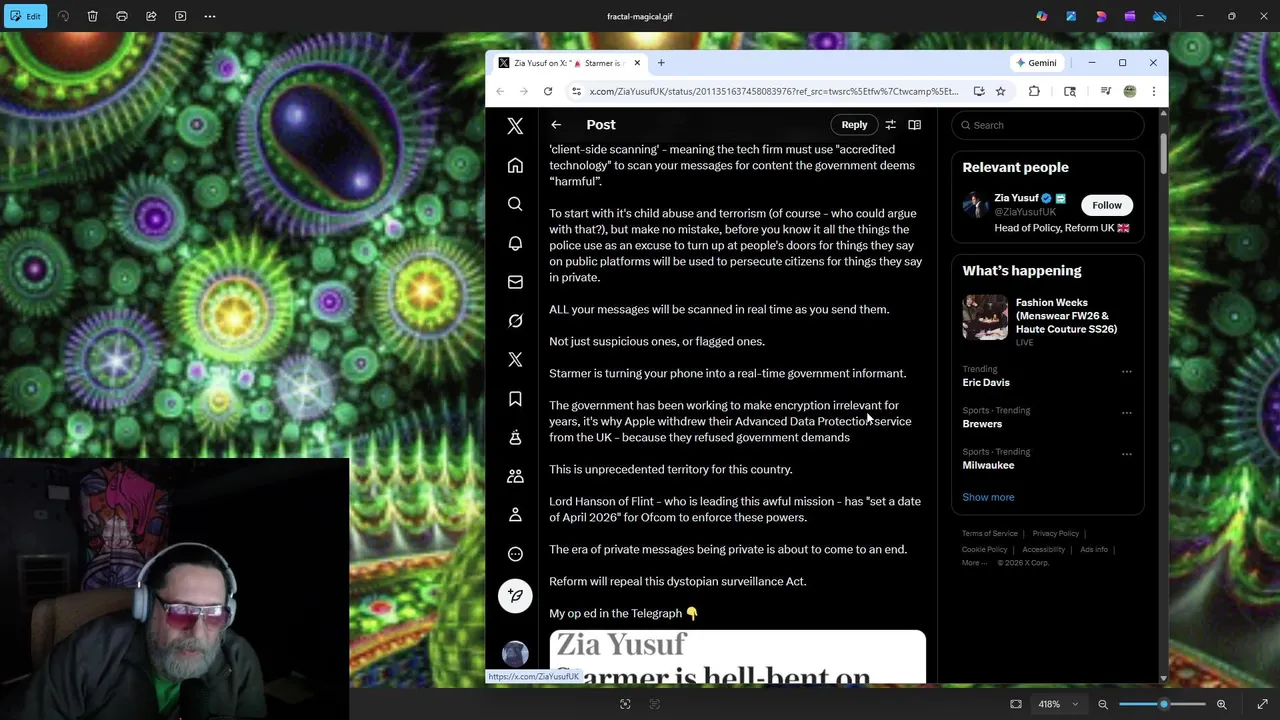This screenshot has height=720, width=1280.
Task: Click the Reply button in Post header
Action: pos(854,125)
